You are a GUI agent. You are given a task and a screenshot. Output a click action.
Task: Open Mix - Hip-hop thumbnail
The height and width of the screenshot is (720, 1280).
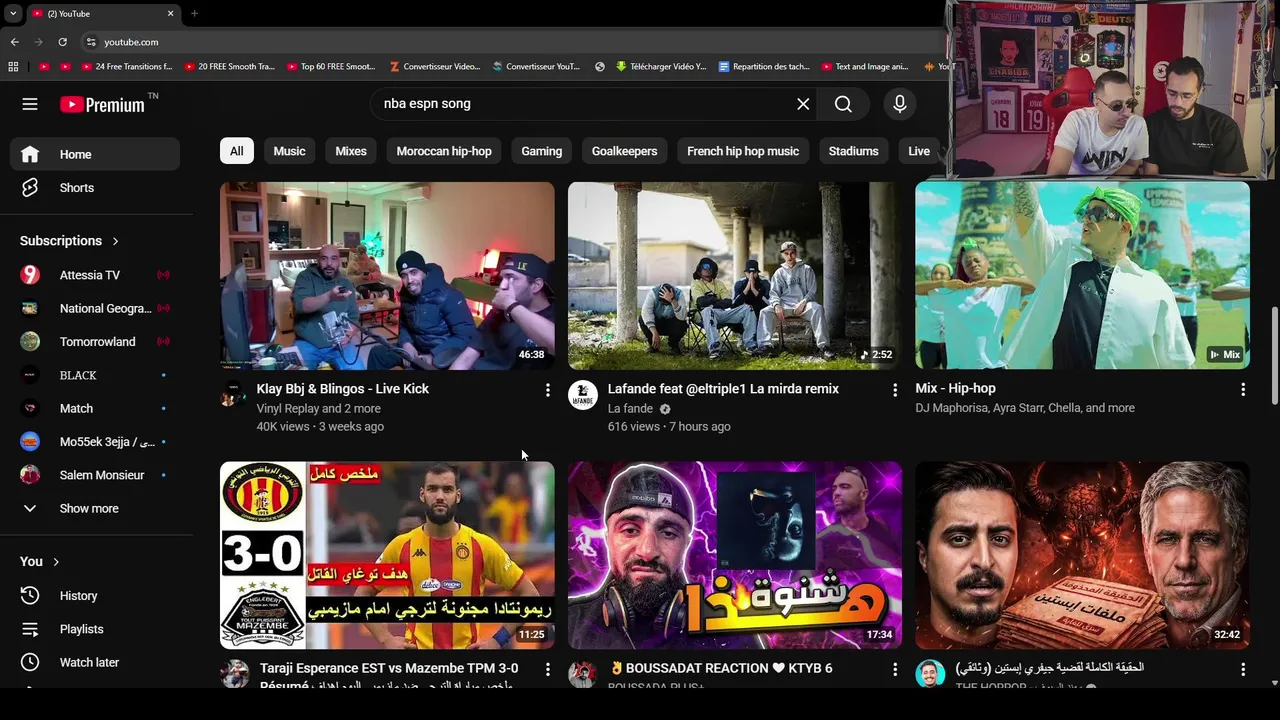[1082, 275]
